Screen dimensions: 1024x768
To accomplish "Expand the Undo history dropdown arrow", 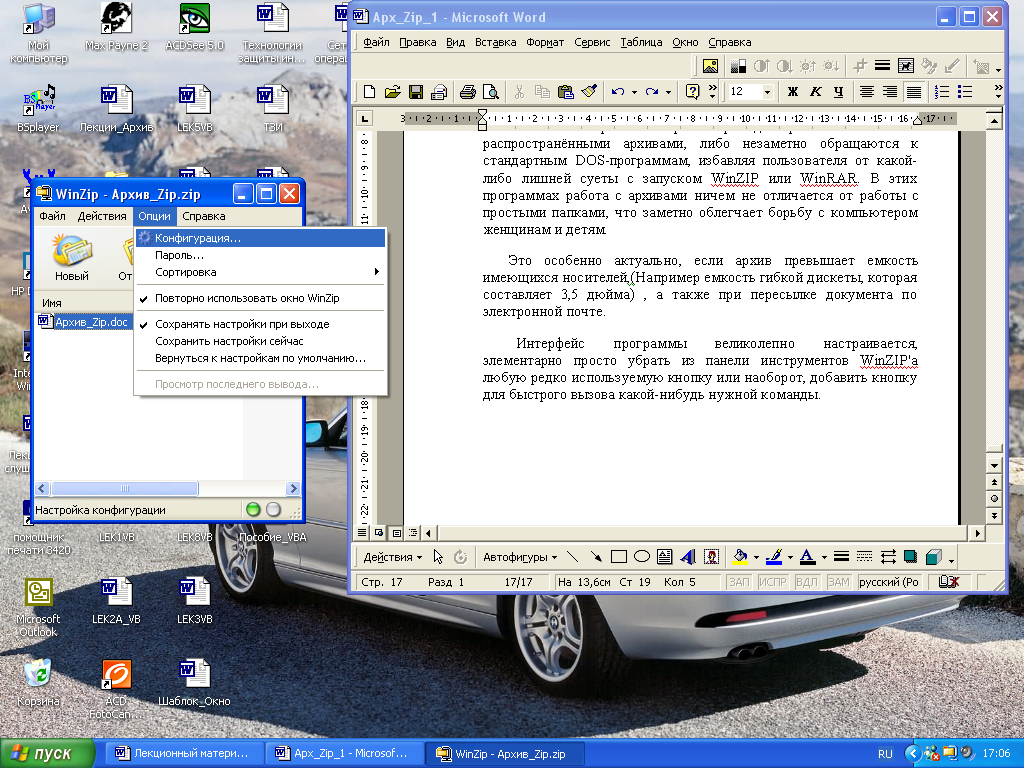I will click(634, 92).
